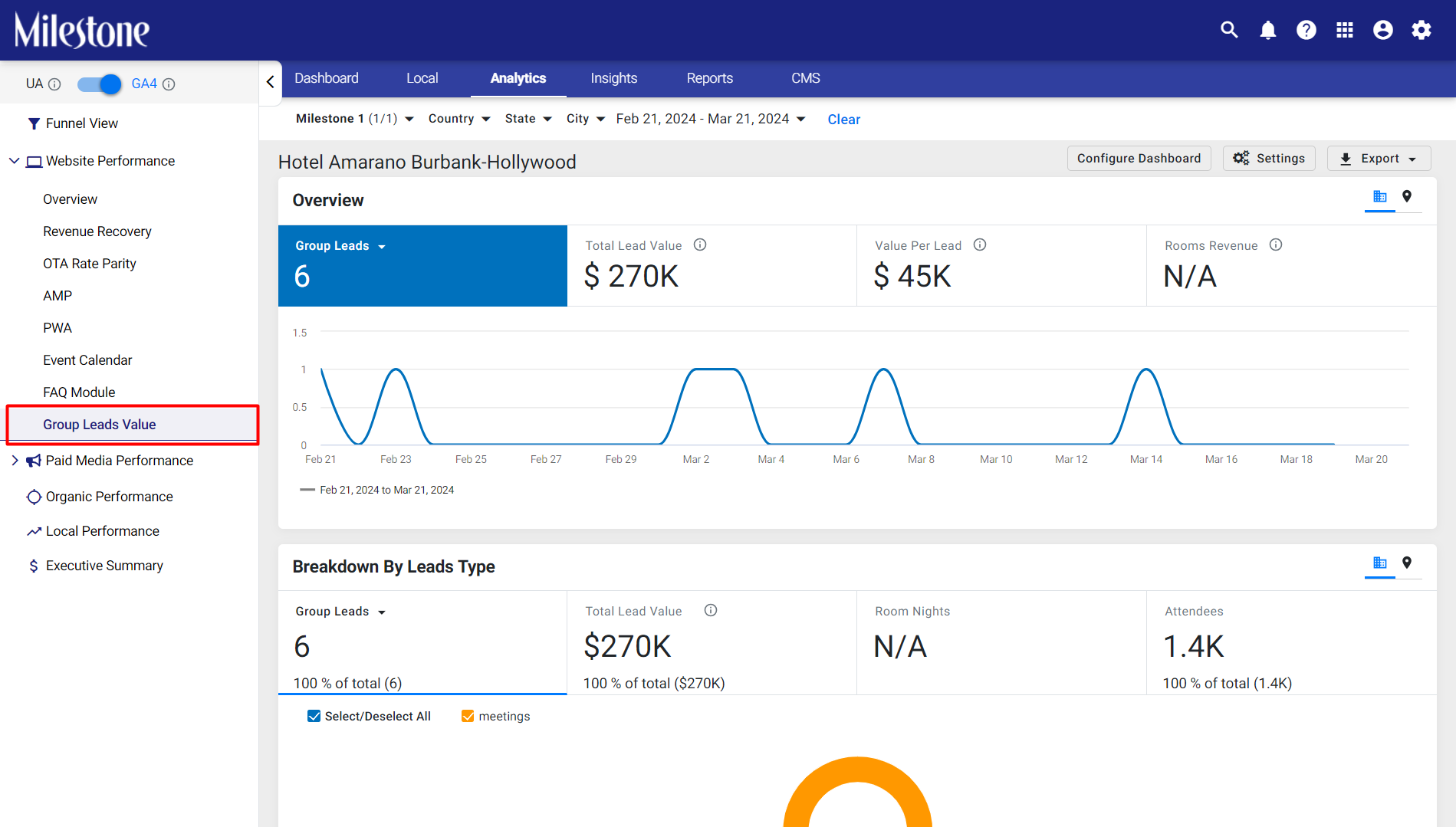The height and width of the screenshot is (827, 1456).
Task: Open Overview in the sidebar
Action: pyautogui.click(x=70, y=199)
